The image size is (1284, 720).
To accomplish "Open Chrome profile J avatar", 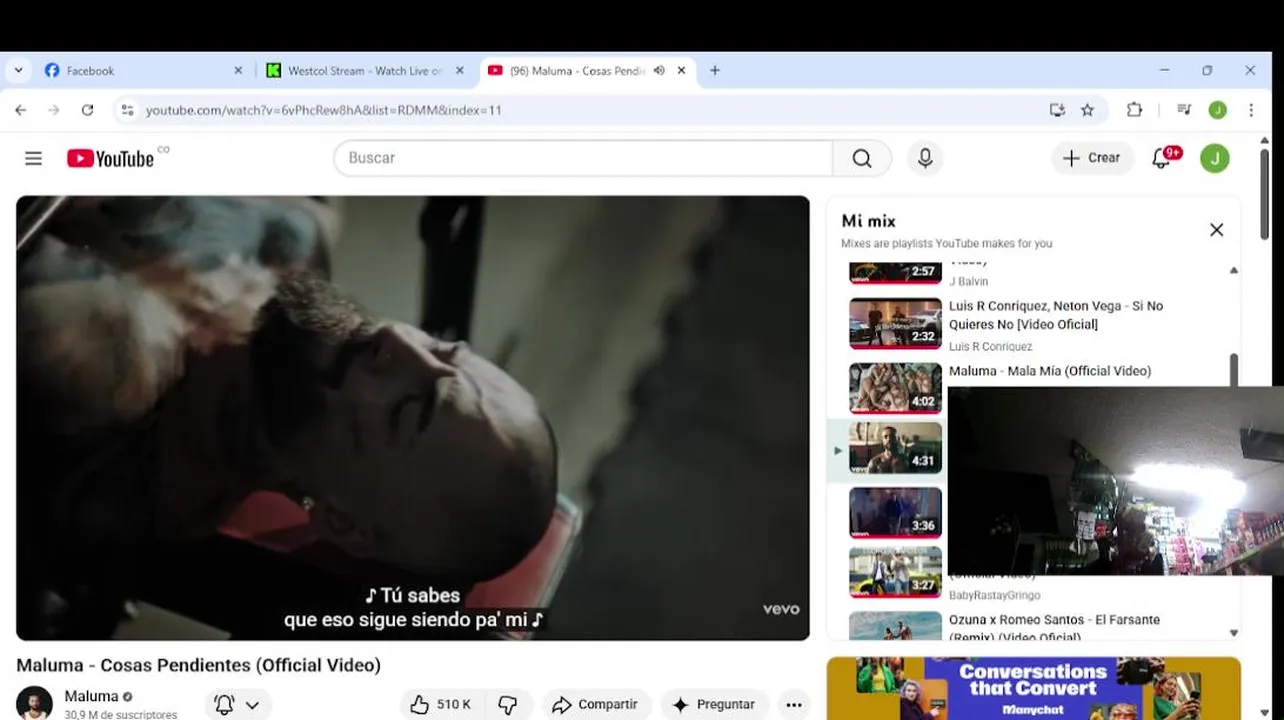I will 1217,110.
